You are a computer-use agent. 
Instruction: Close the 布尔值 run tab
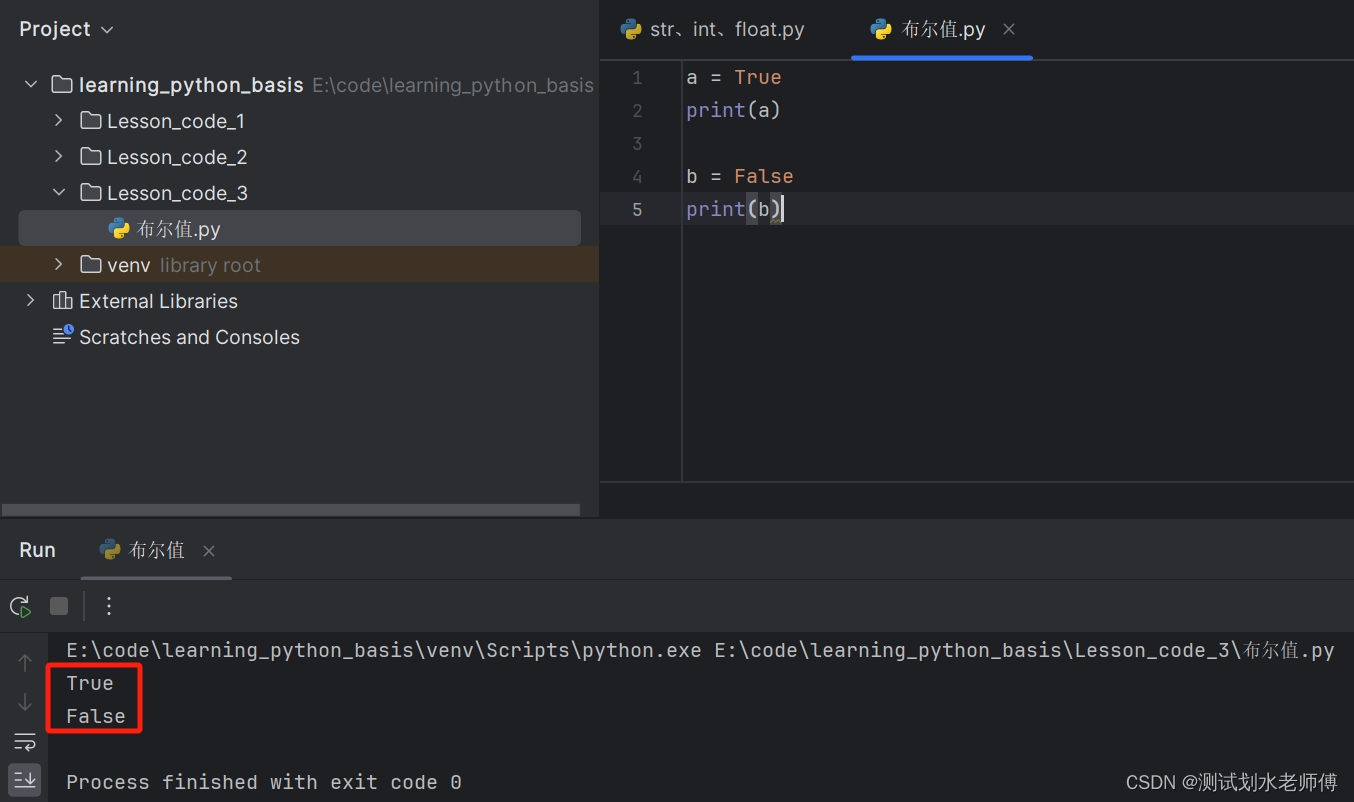pos(209,551)
